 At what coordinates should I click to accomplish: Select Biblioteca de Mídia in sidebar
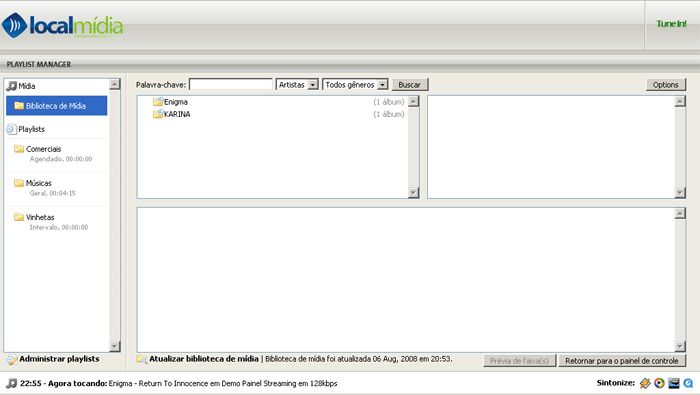click(x=57, y=106)
